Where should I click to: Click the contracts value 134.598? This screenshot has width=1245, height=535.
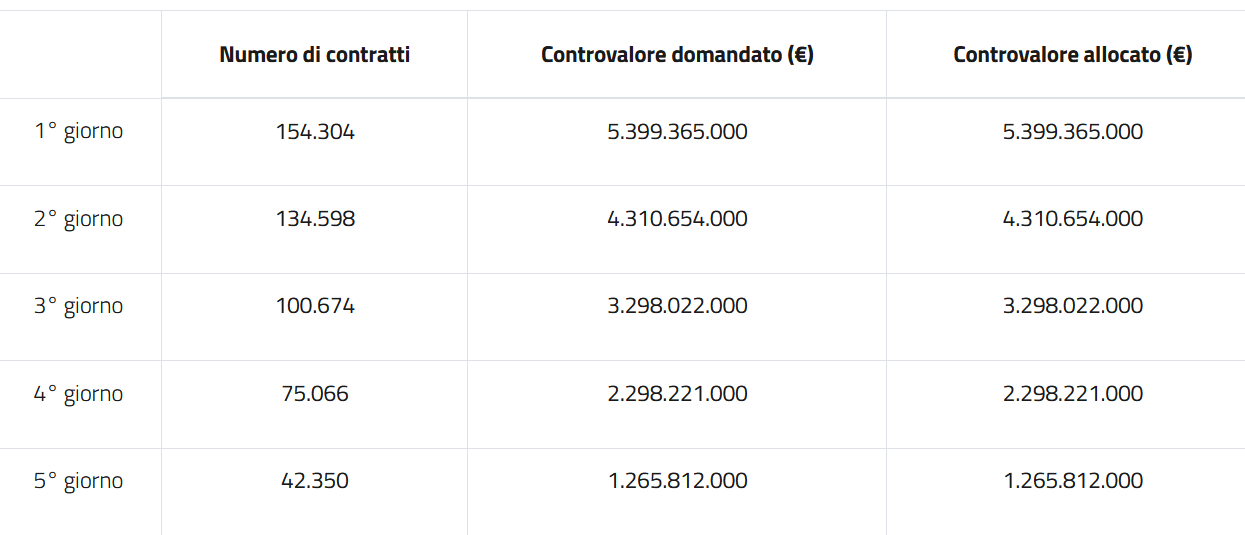pyautogui.click(x=315, y=219)
